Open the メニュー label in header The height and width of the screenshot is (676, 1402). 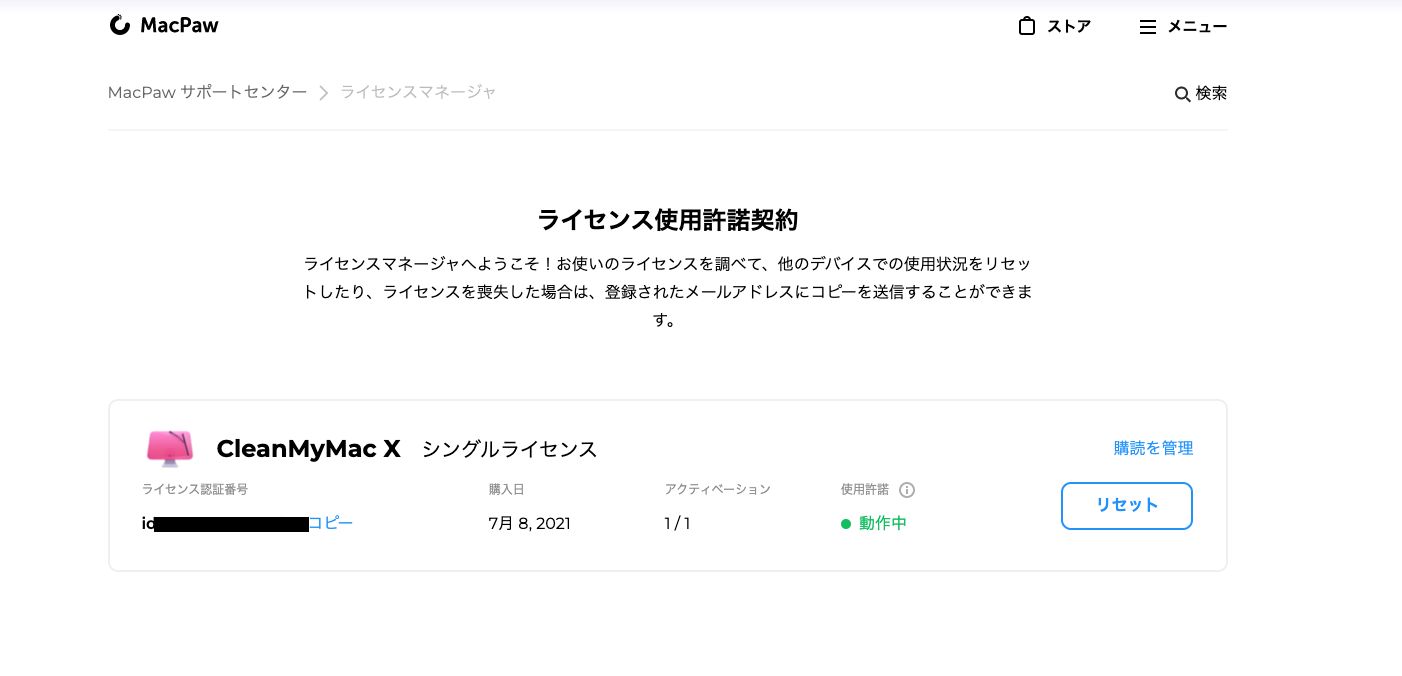point(1197,27)
